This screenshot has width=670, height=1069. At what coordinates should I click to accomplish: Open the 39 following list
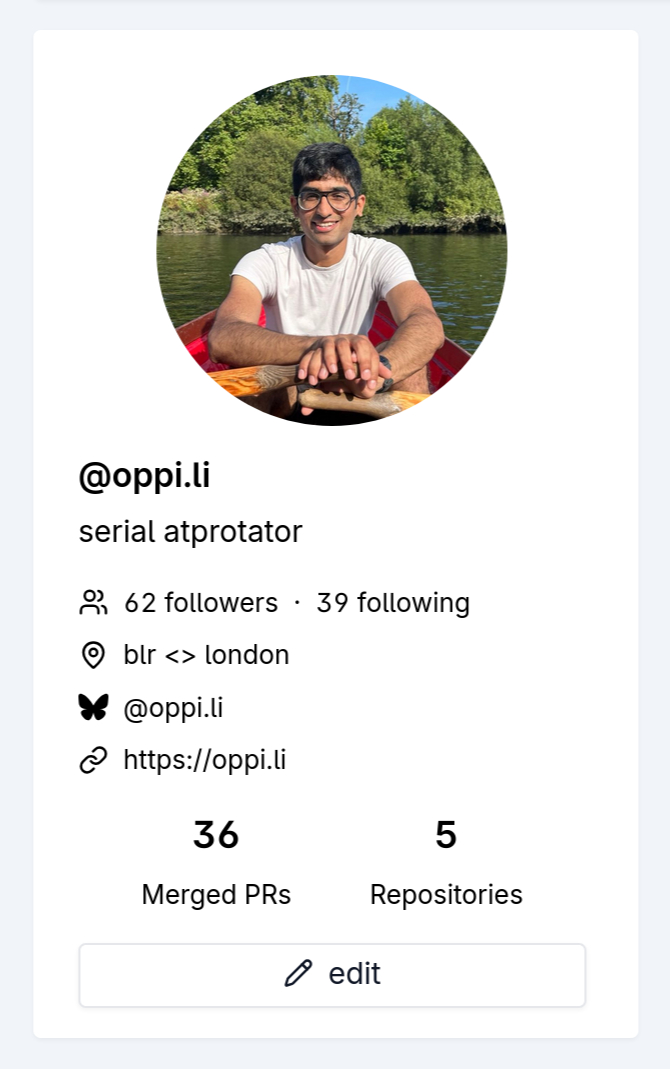[393, 603]
